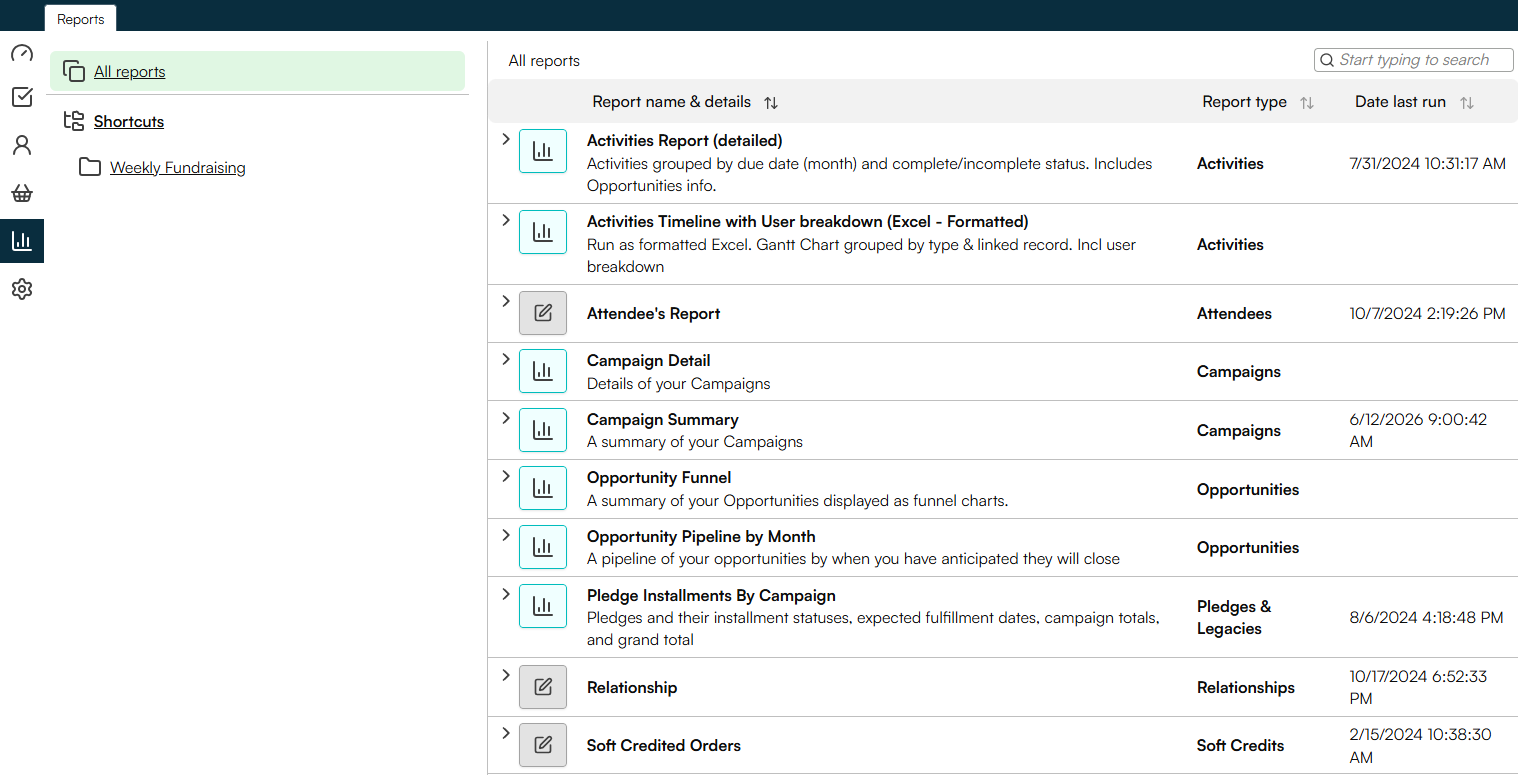Click the Opportunity Pipeline by Month title
Viewport: 1518px width, 775px height.
[701, 537]
